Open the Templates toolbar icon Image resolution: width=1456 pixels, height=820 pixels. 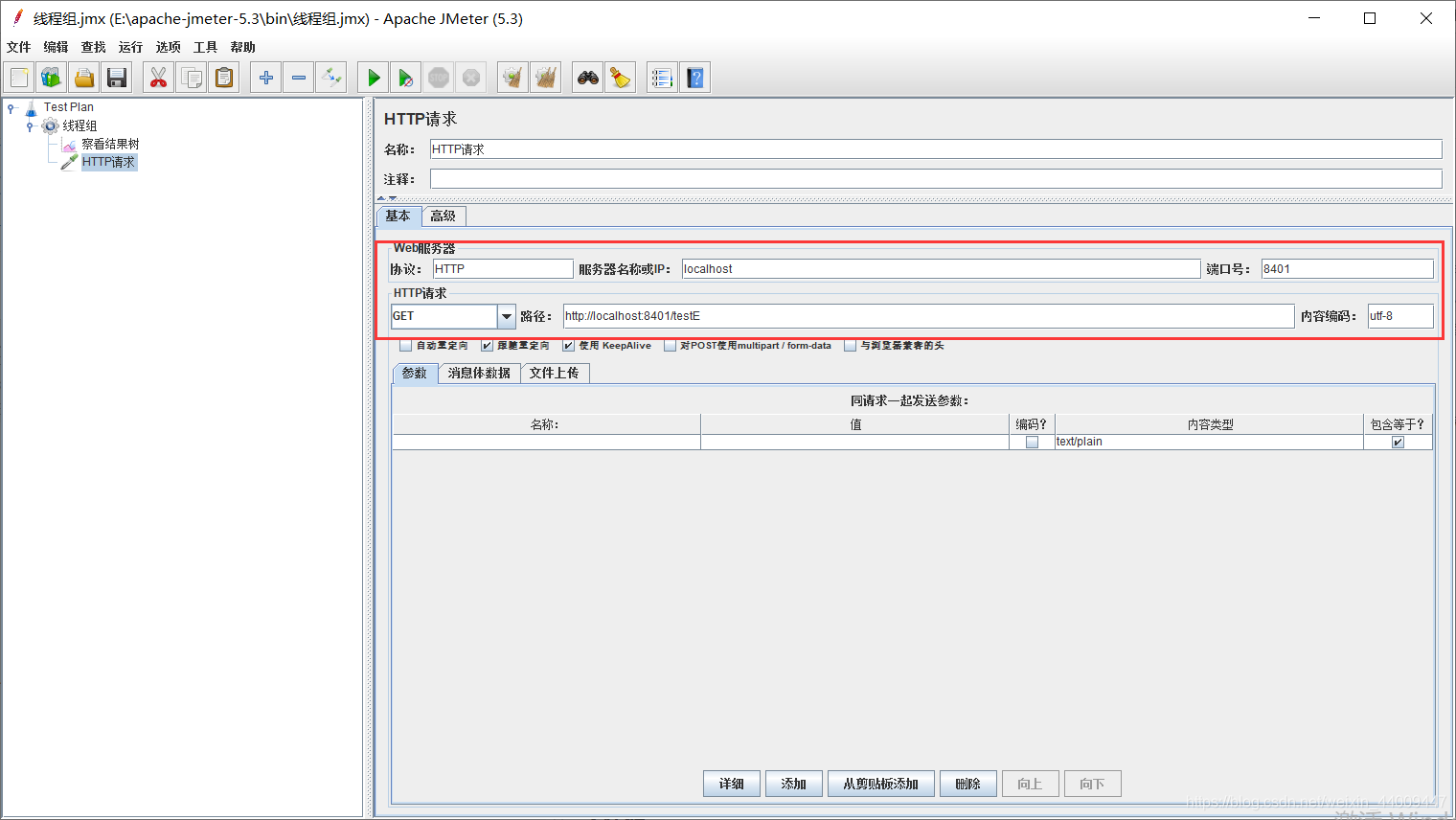(52, 78)
